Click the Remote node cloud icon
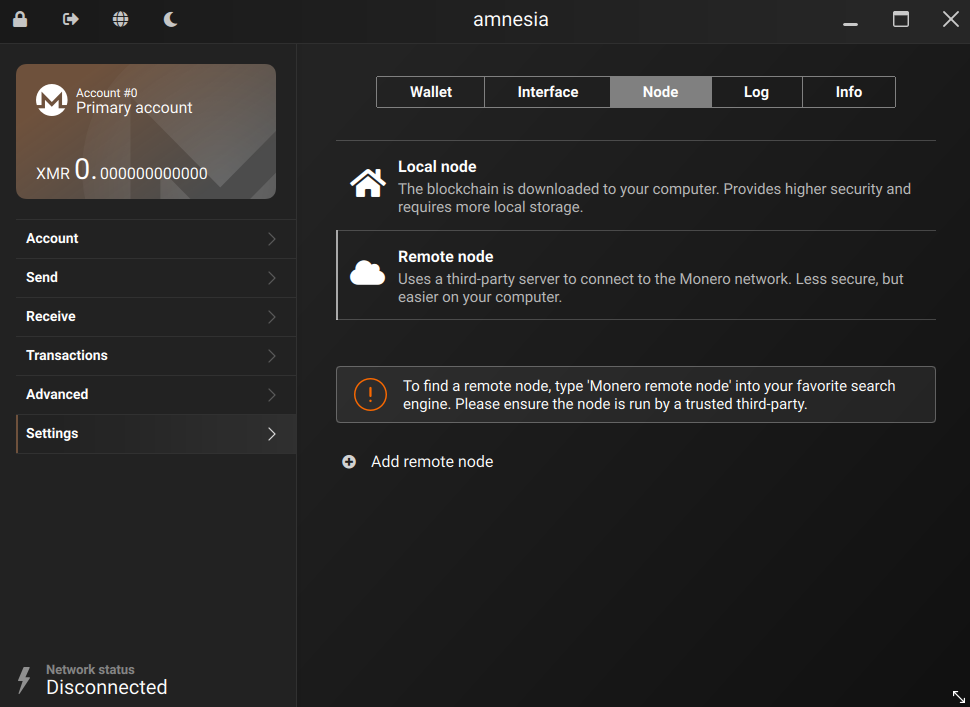 [x=367, y=273]
